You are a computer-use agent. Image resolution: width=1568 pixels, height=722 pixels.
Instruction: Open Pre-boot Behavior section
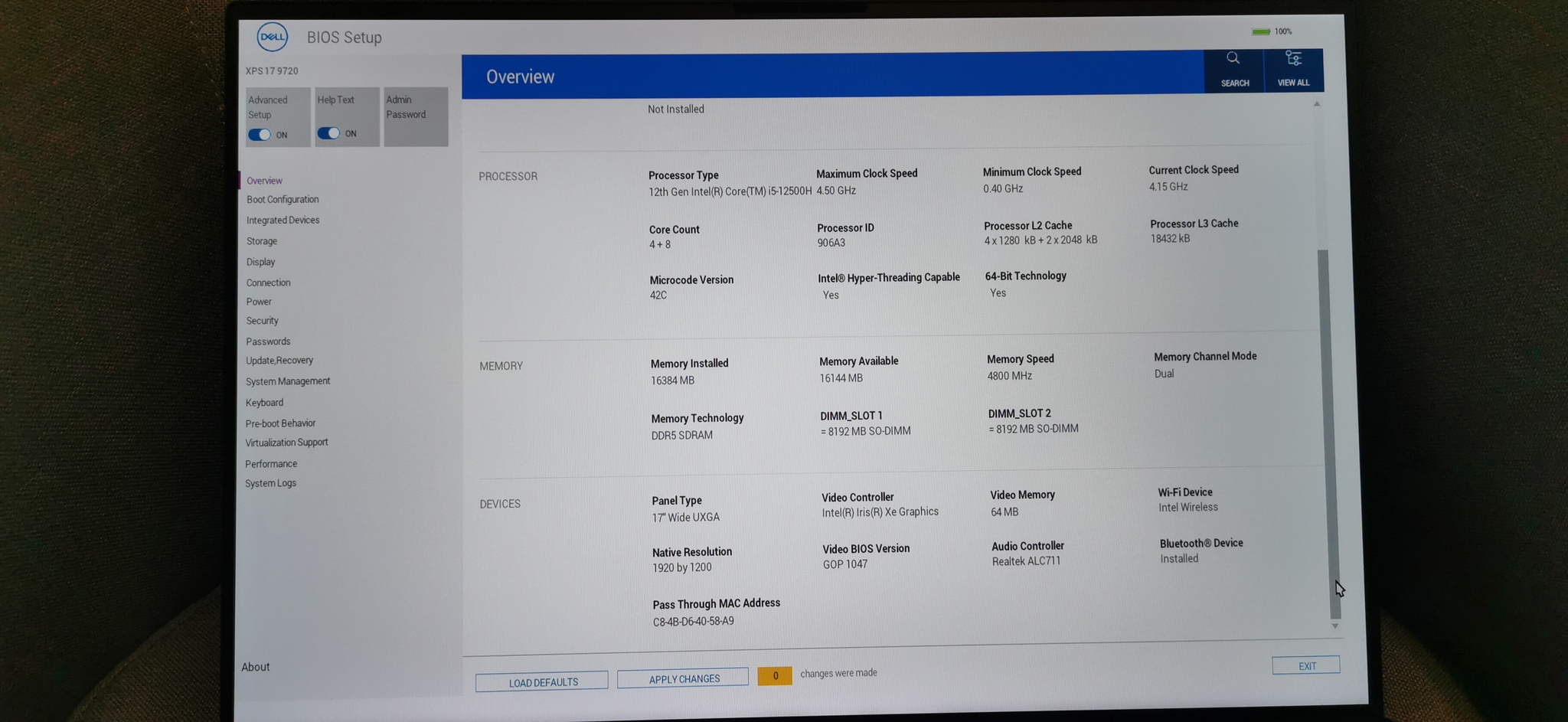[x=280, y=423]
